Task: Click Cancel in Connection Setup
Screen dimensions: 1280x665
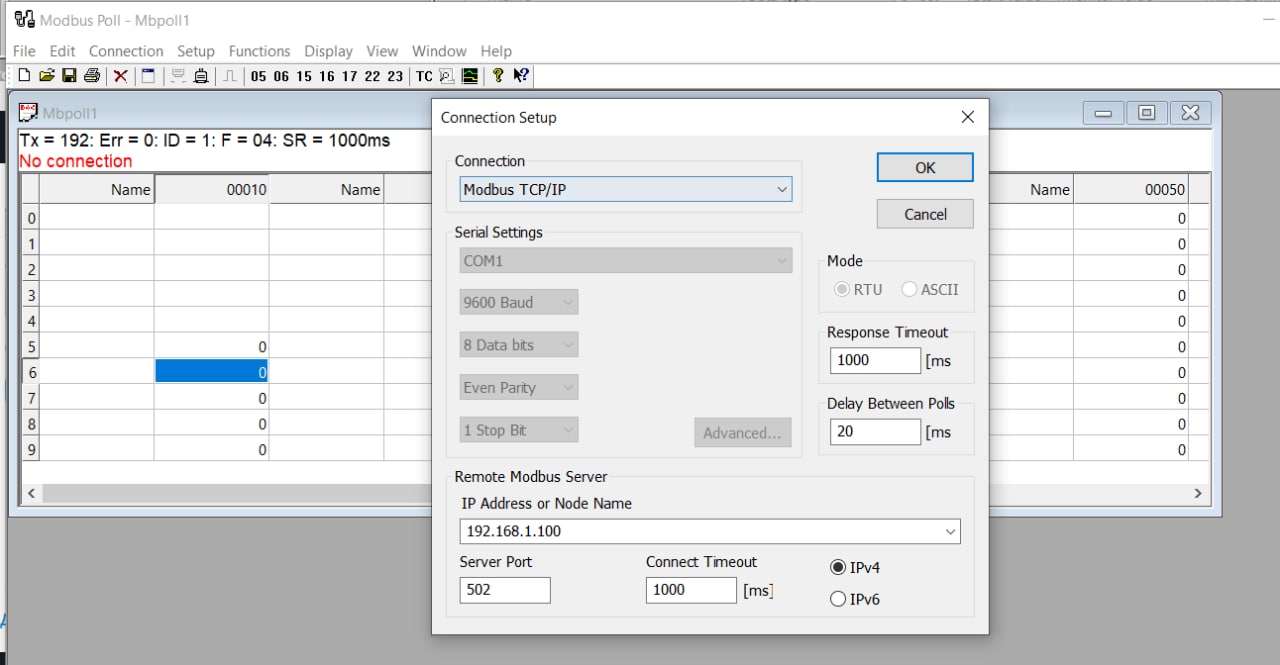Action: [x=925, y=214]
